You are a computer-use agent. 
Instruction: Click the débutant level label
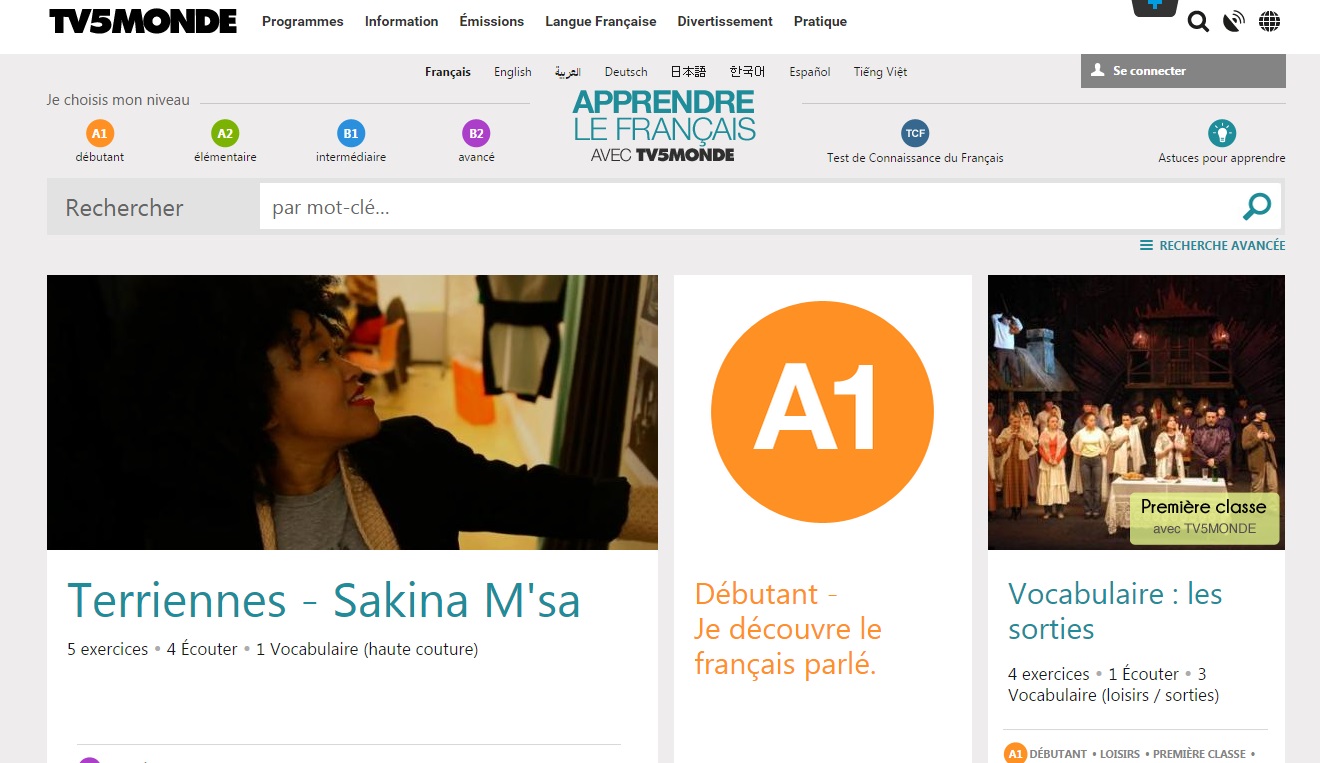click(x=100, y=157)
